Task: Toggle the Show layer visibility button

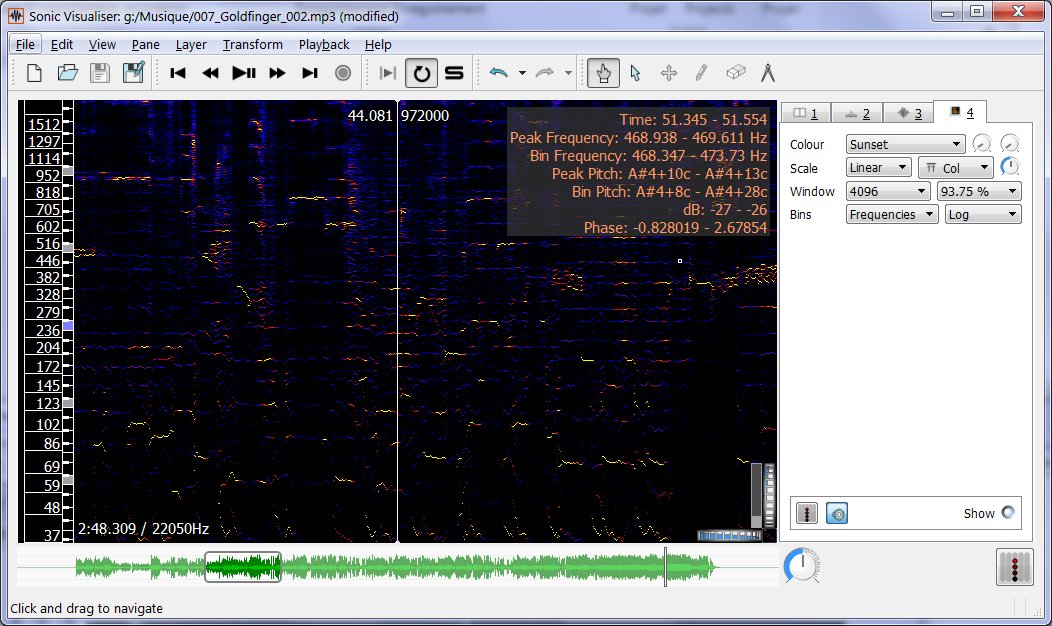Action: 1008,513
